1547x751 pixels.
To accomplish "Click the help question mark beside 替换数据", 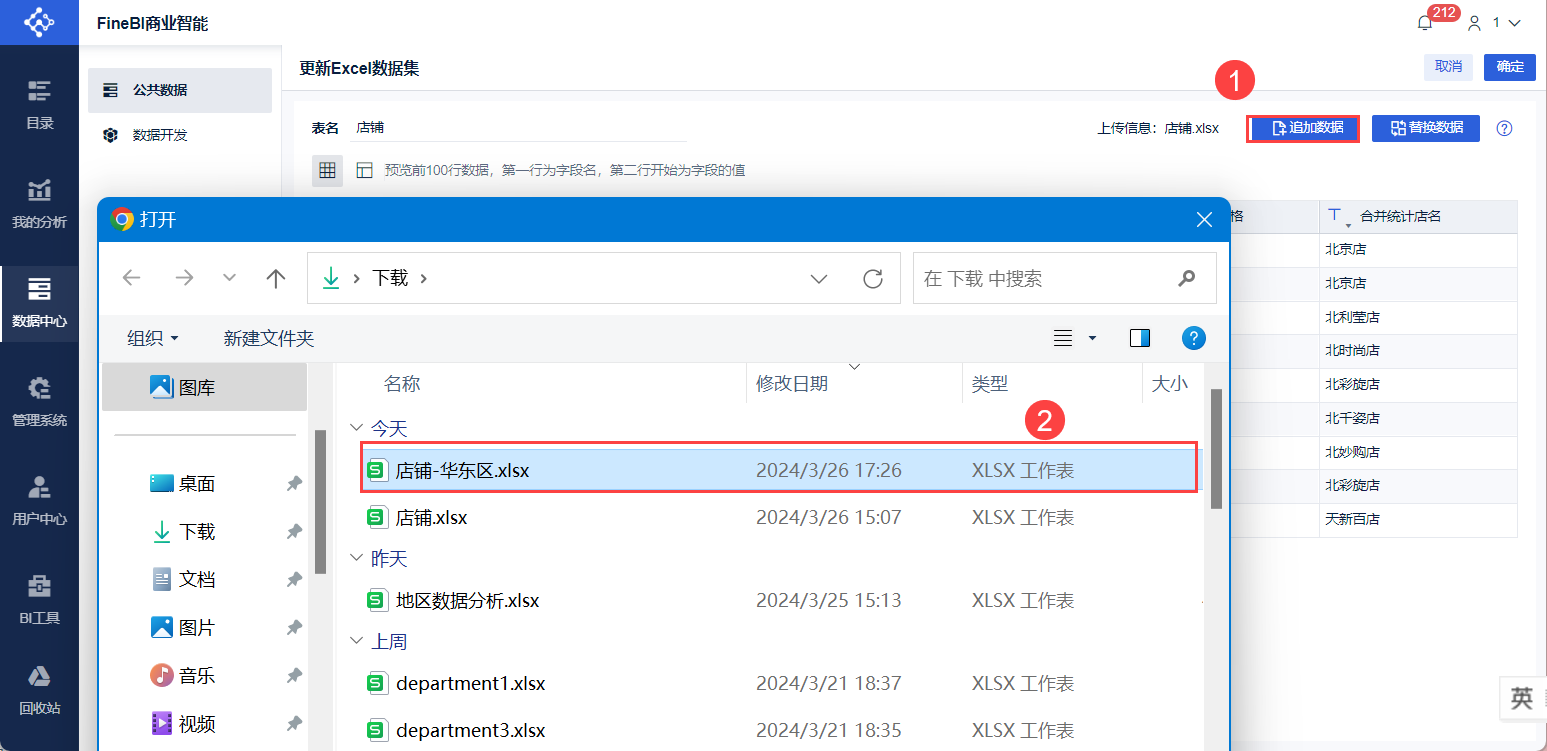I will pyautogui.click(x=1504, y=128).
